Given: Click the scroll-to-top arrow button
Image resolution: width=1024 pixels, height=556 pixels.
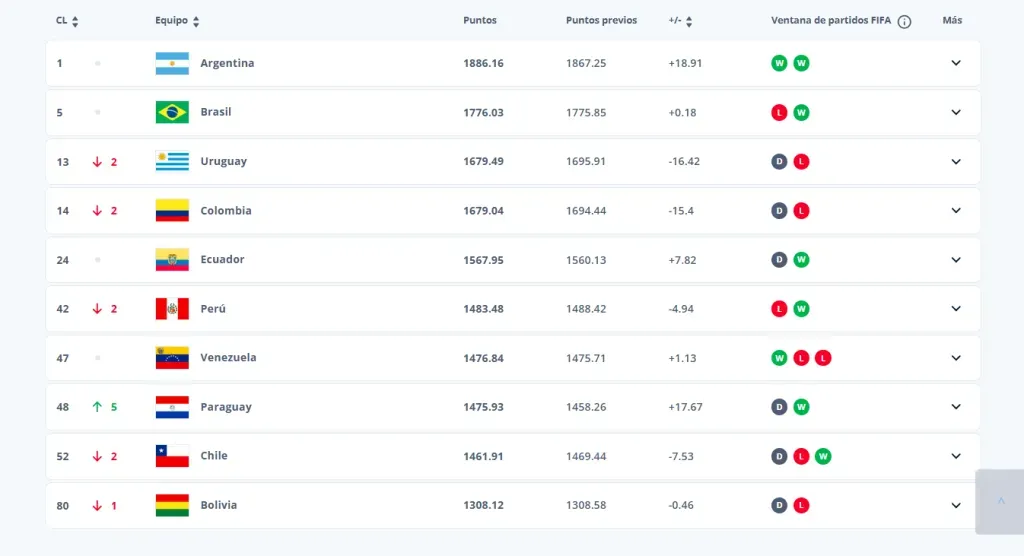Looking at the screenshot, I should 999,501.
